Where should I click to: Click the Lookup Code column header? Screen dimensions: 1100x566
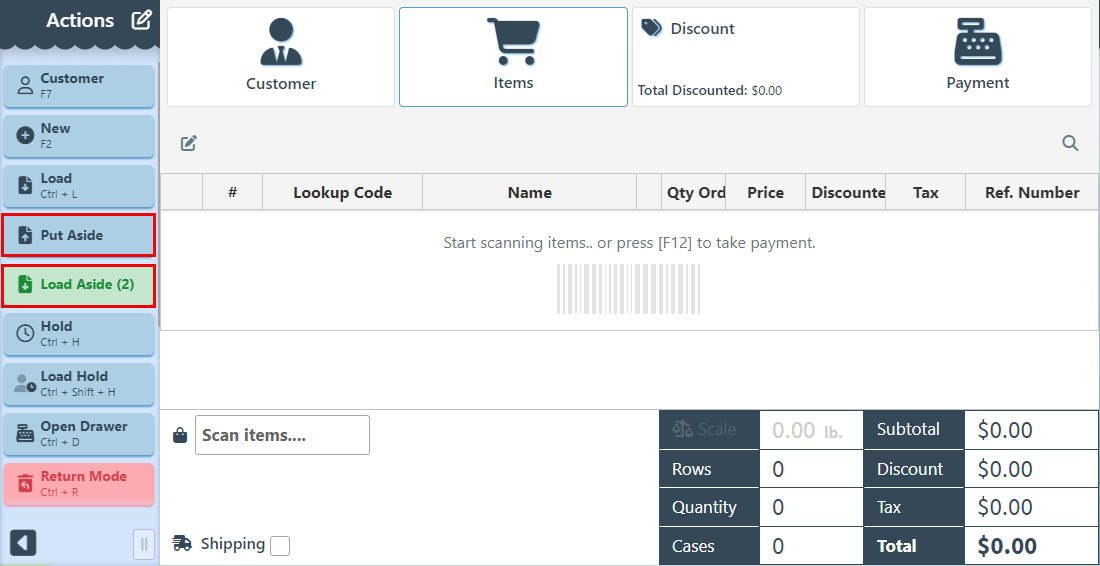point(342,193)
